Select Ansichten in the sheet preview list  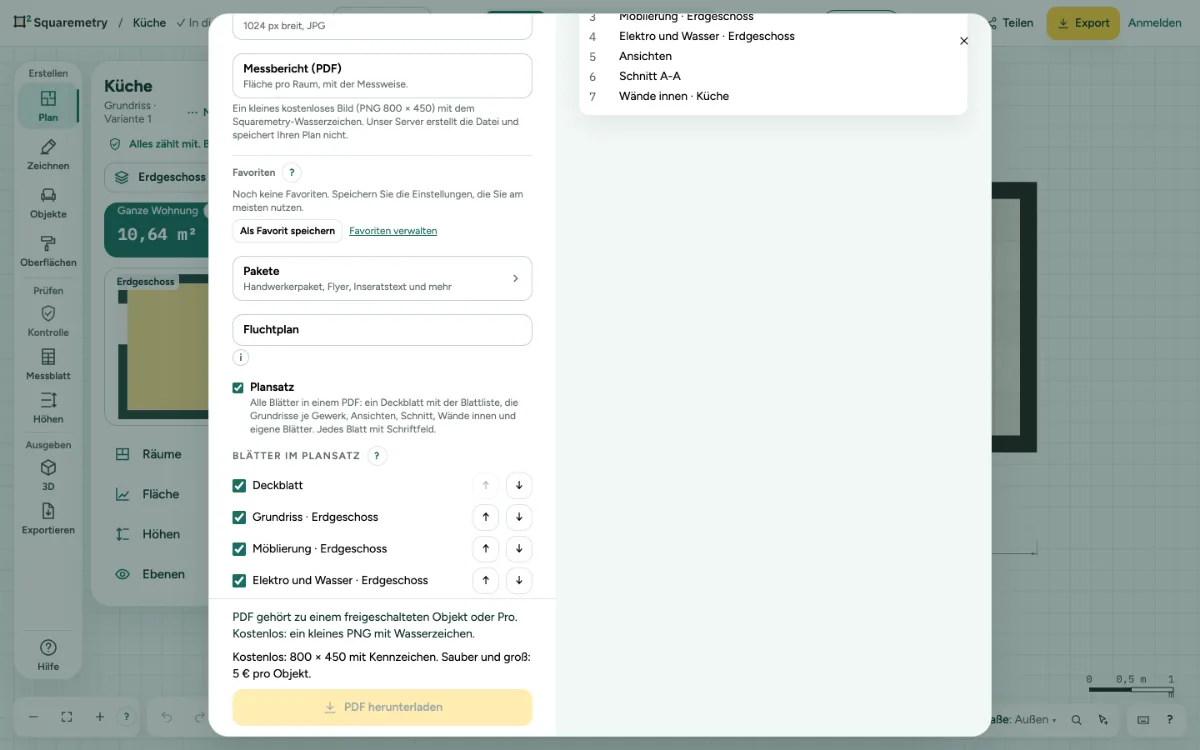click(645, 57)
